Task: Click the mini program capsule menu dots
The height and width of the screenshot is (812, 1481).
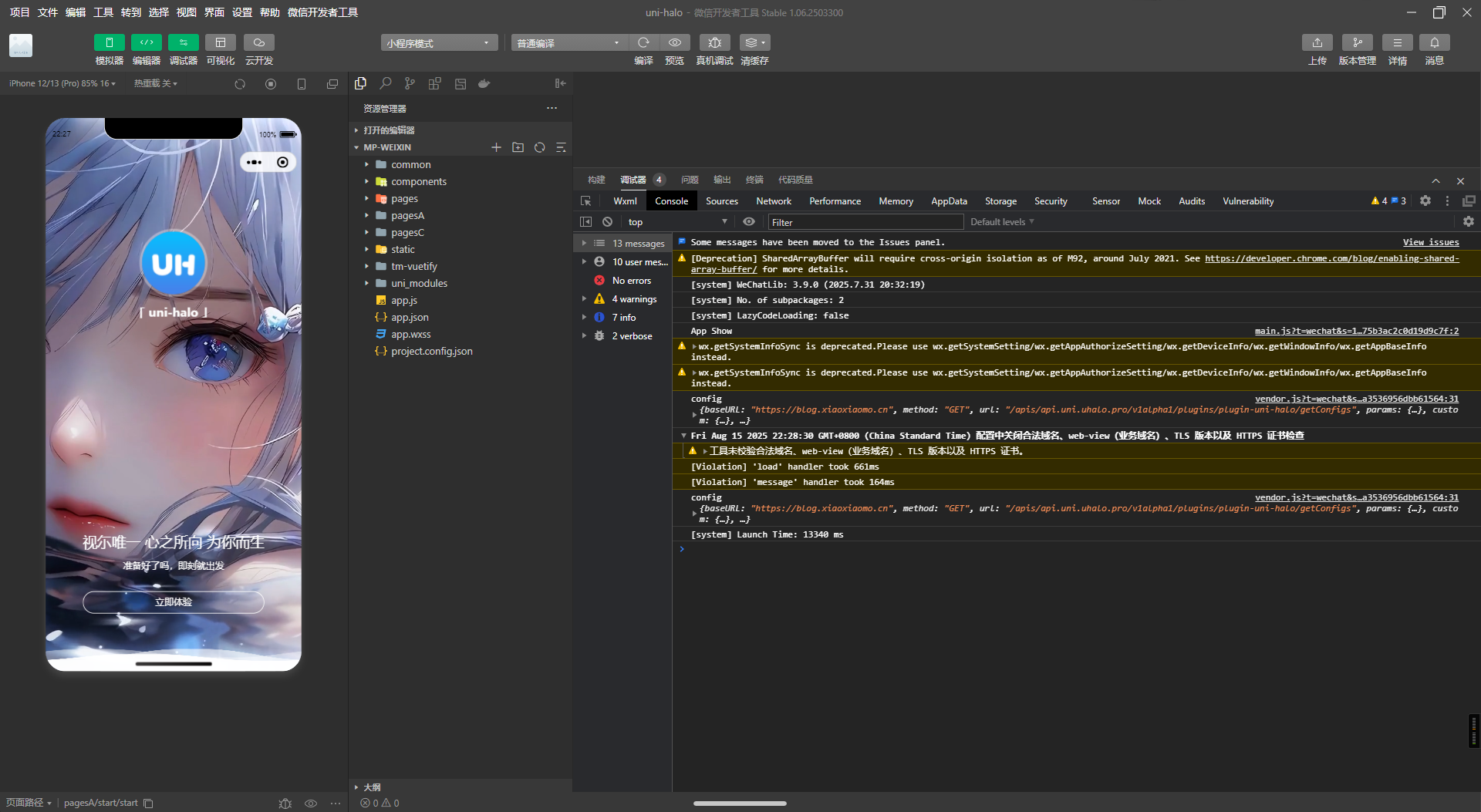Action: pos(254,163)
